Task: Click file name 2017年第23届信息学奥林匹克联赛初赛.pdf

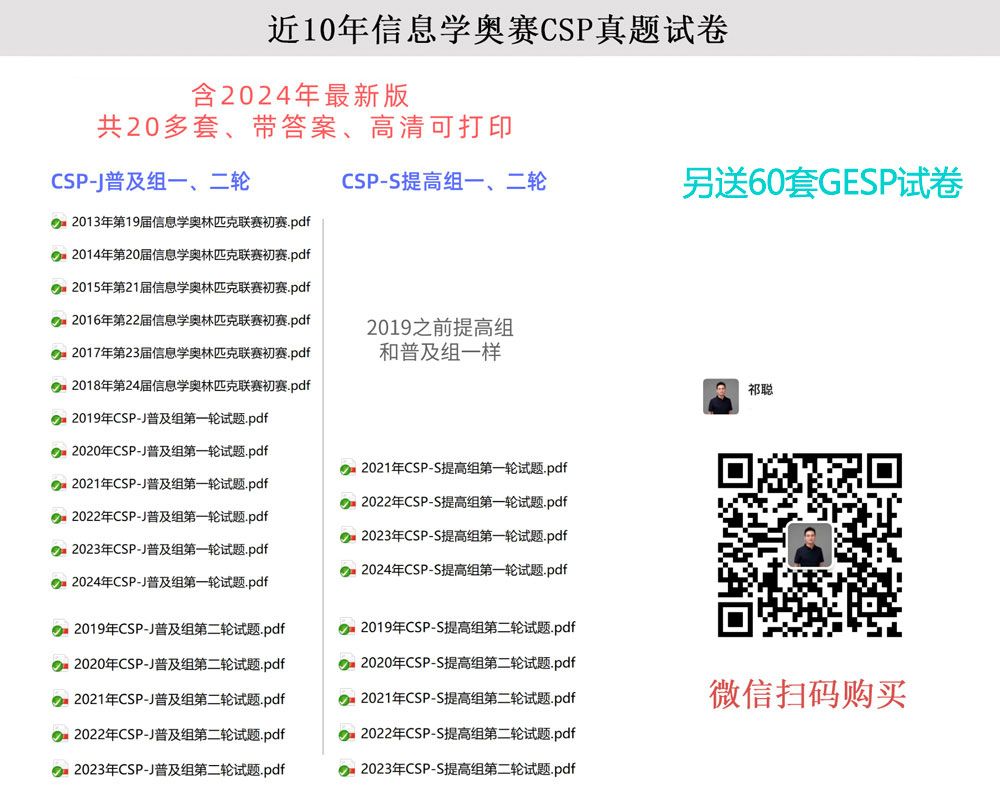Action: 191,353
